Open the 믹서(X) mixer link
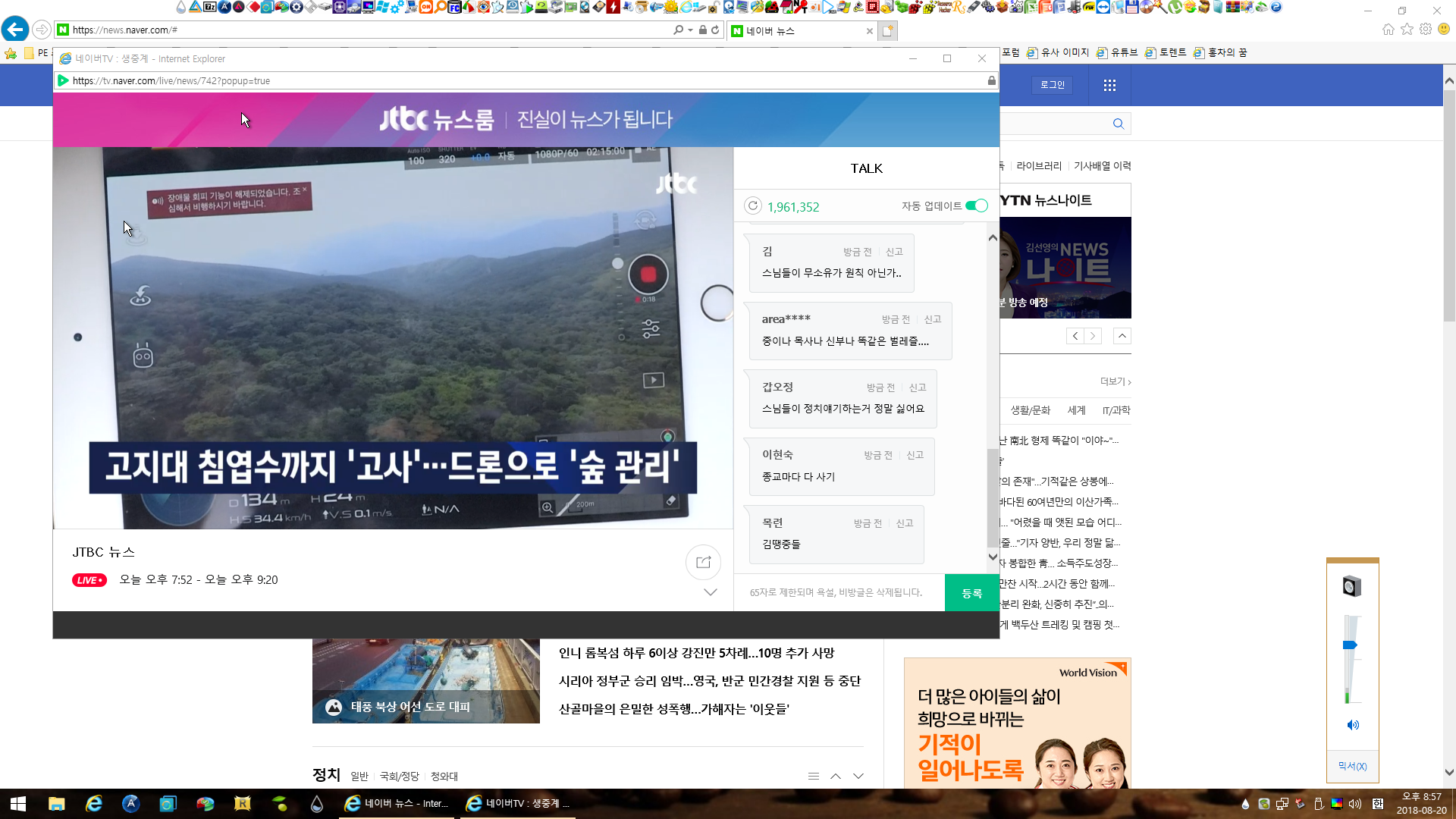Screen dimensions: 1456x819 click(1352, 767)
